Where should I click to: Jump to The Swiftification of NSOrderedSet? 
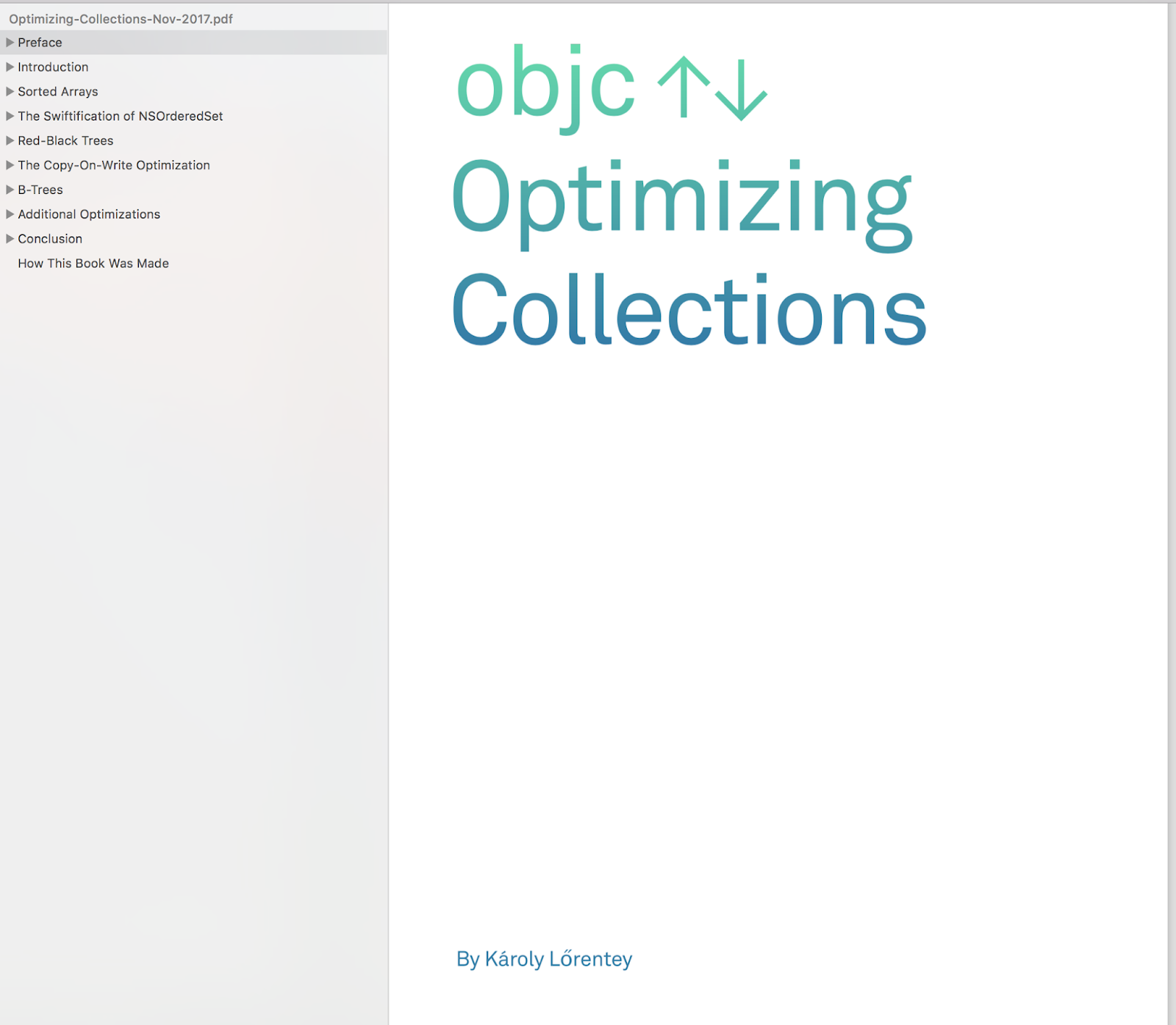121,116
